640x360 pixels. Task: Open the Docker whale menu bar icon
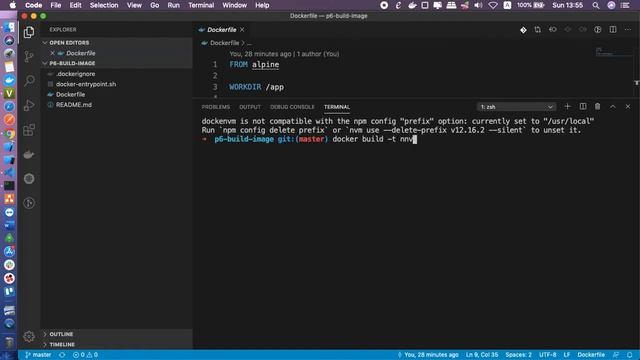(412, 5)
